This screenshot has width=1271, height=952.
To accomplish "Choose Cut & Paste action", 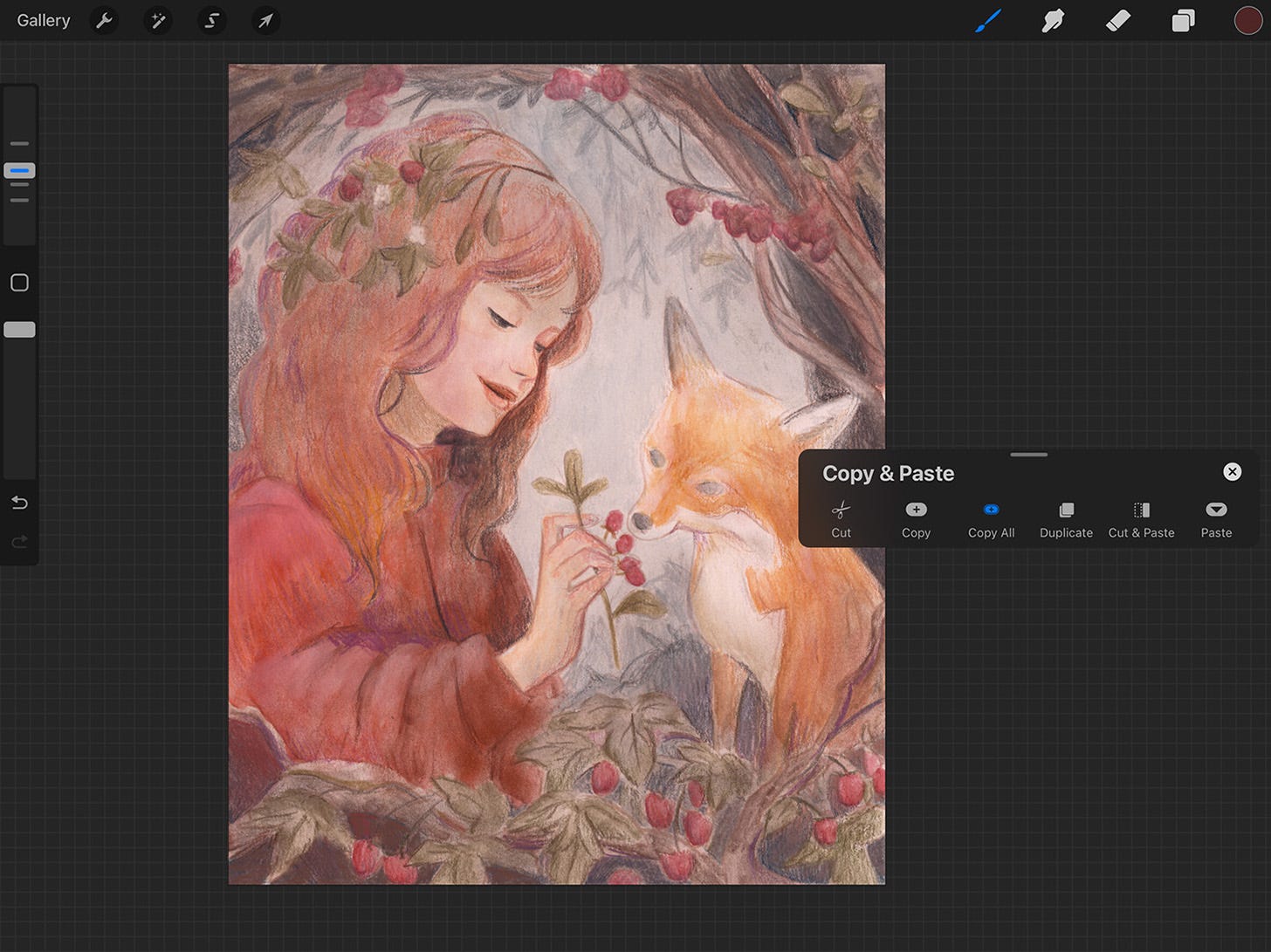I will tap(1141, 519).
